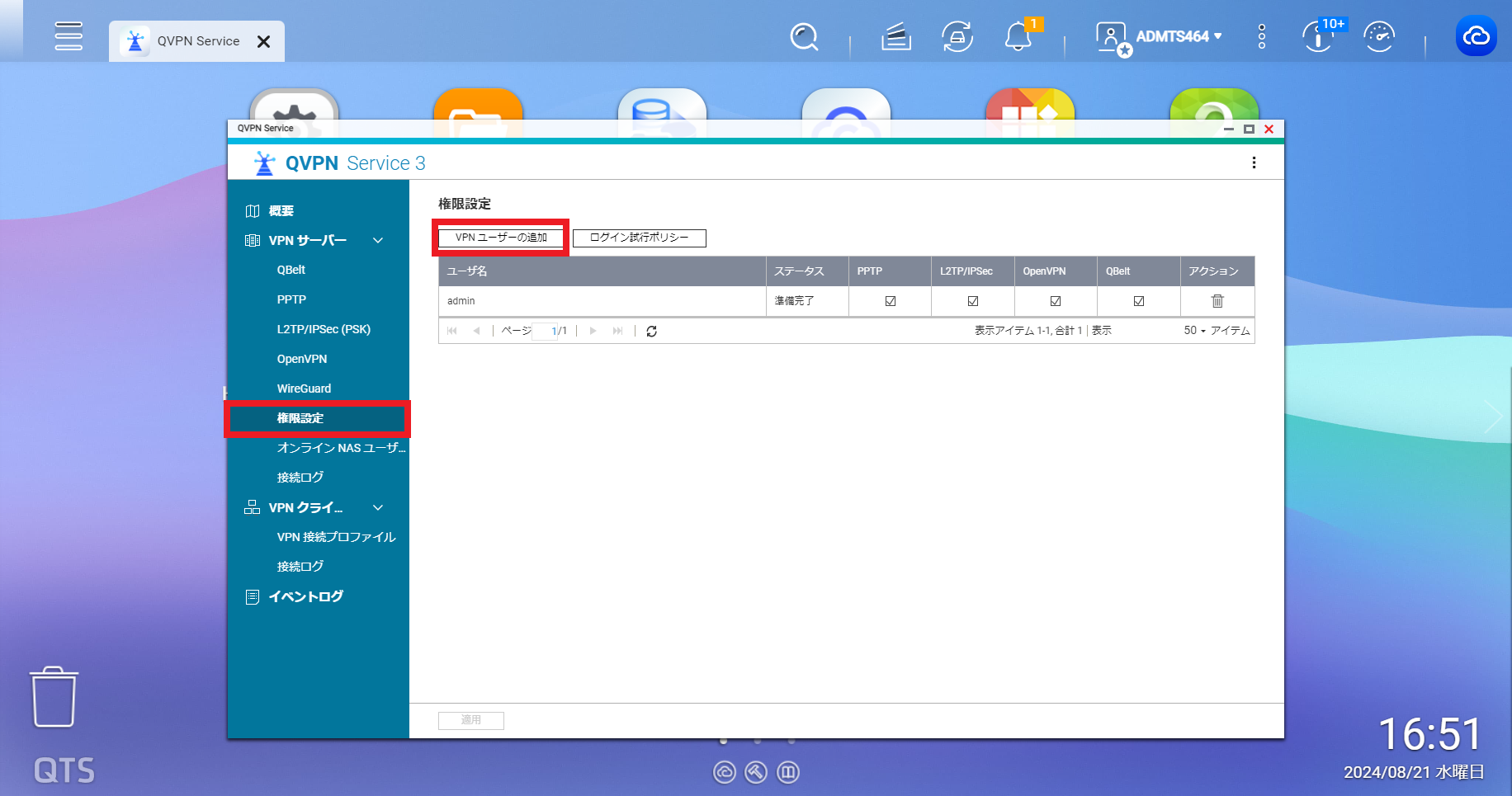Toggle PPTP checkbox for admin
The image size is (1512, 796).
click(x=891, y=301)
